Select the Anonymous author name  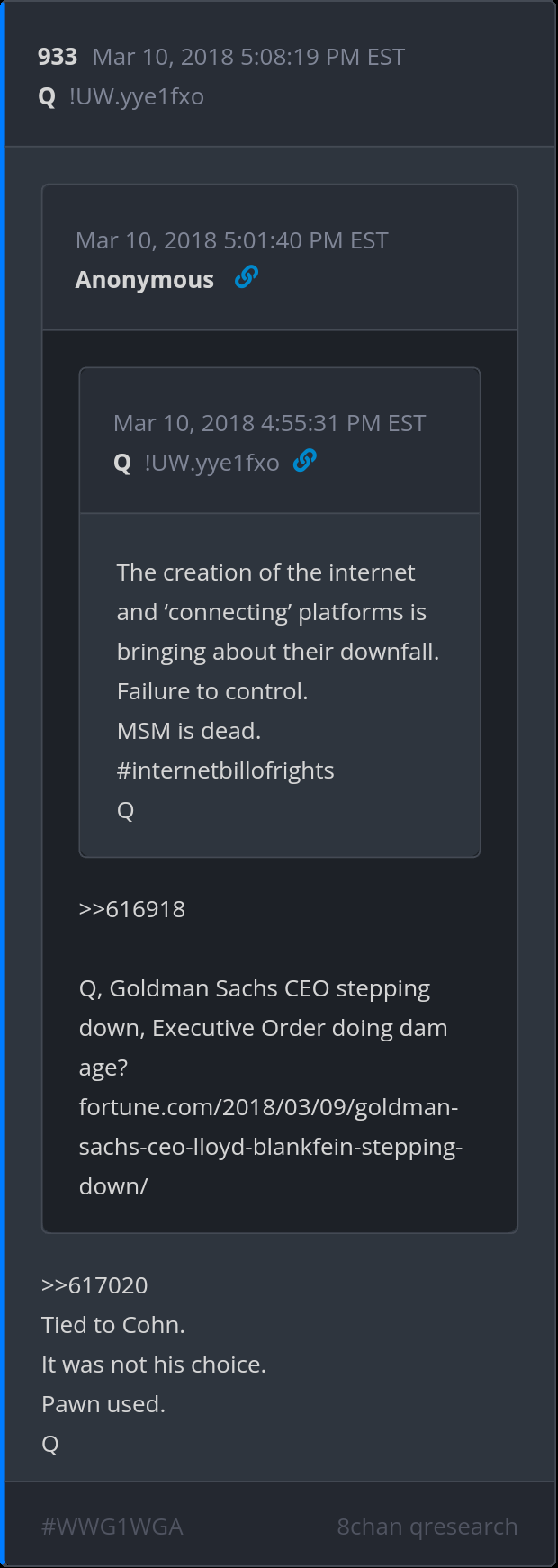(145, 280)
